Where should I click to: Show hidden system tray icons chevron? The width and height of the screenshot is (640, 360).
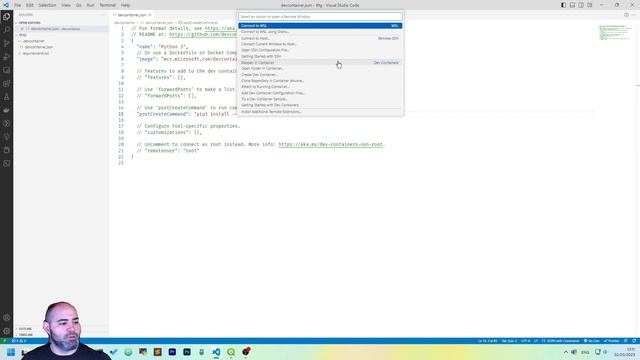[566, 352]
